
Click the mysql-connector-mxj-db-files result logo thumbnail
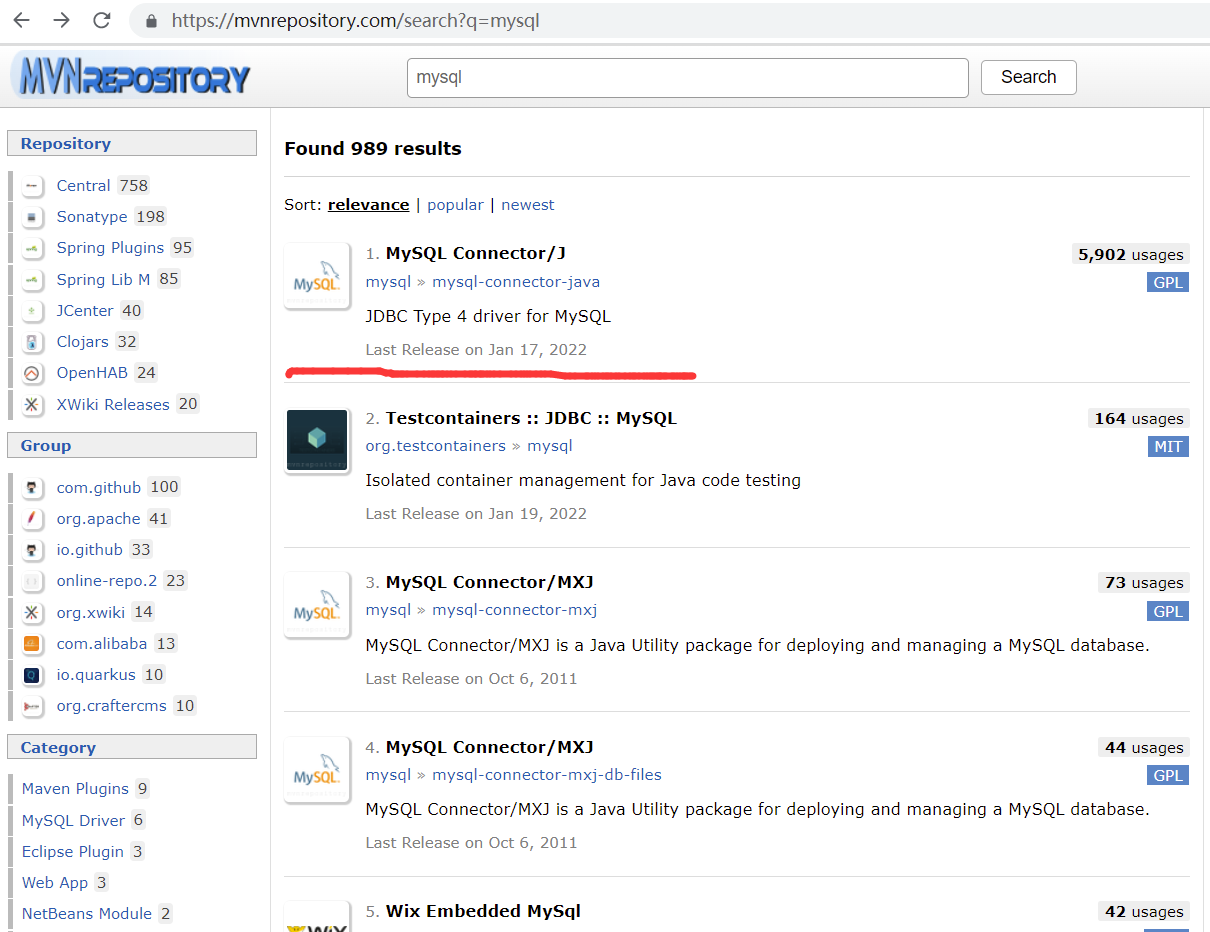[317, 769]
